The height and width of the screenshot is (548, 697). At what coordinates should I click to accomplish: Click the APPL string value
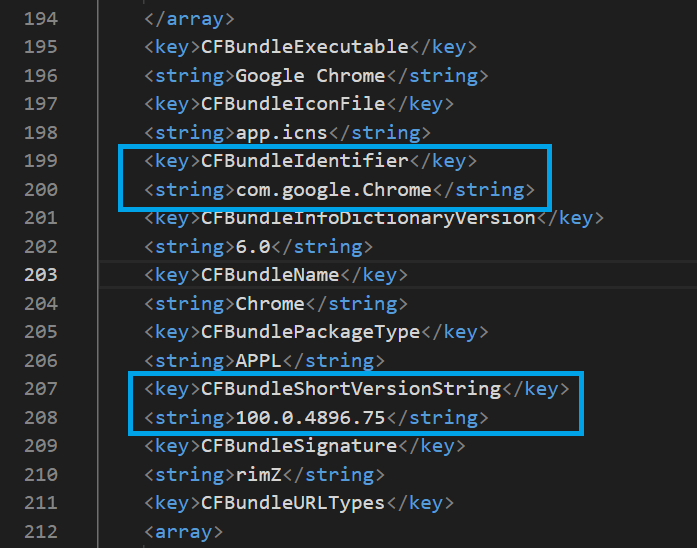pyautogui.click(x=258, y=360)
